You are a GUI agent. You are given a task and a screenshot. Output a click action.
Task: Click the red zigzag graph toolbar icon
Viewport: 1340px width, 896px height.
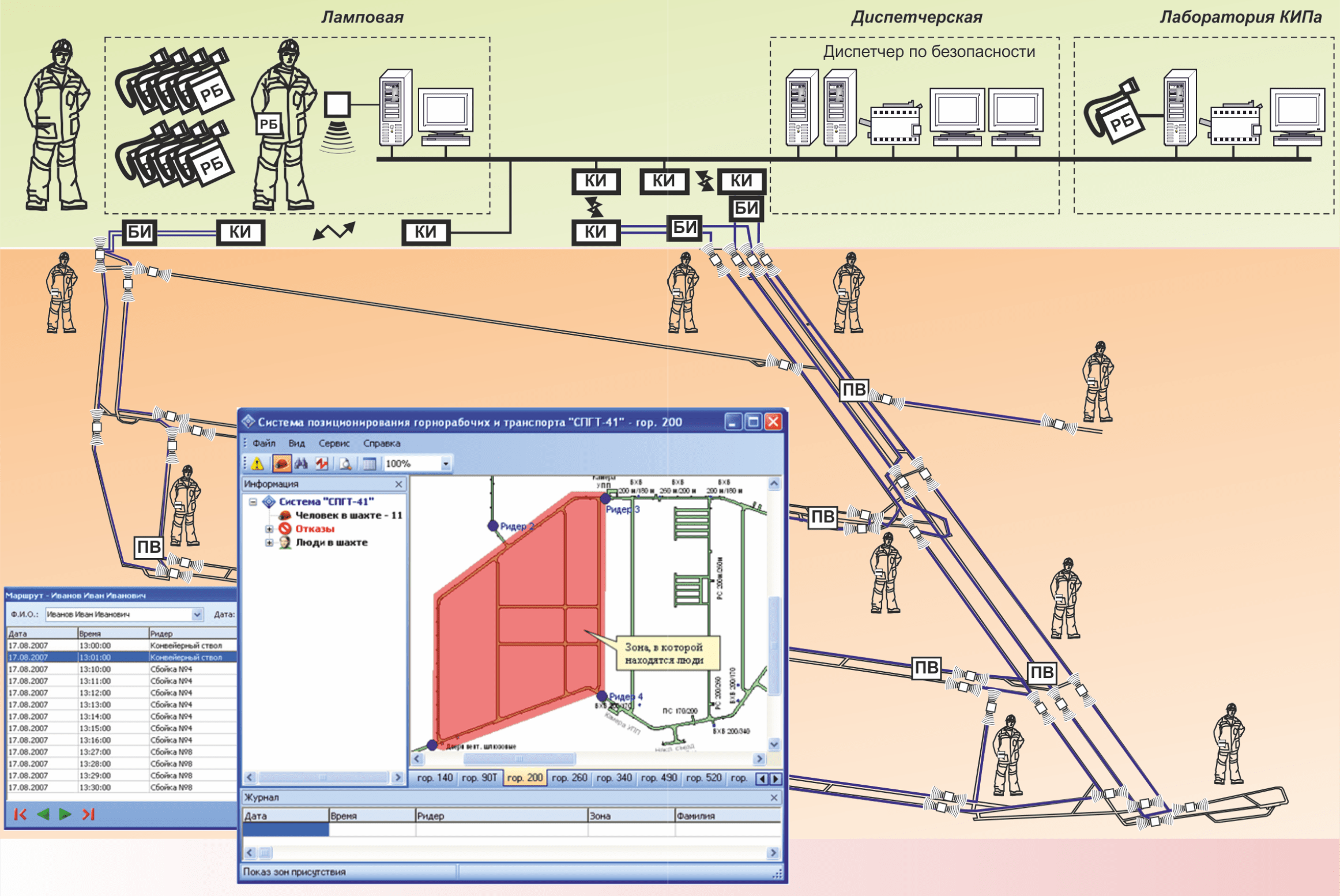[322, 464]
